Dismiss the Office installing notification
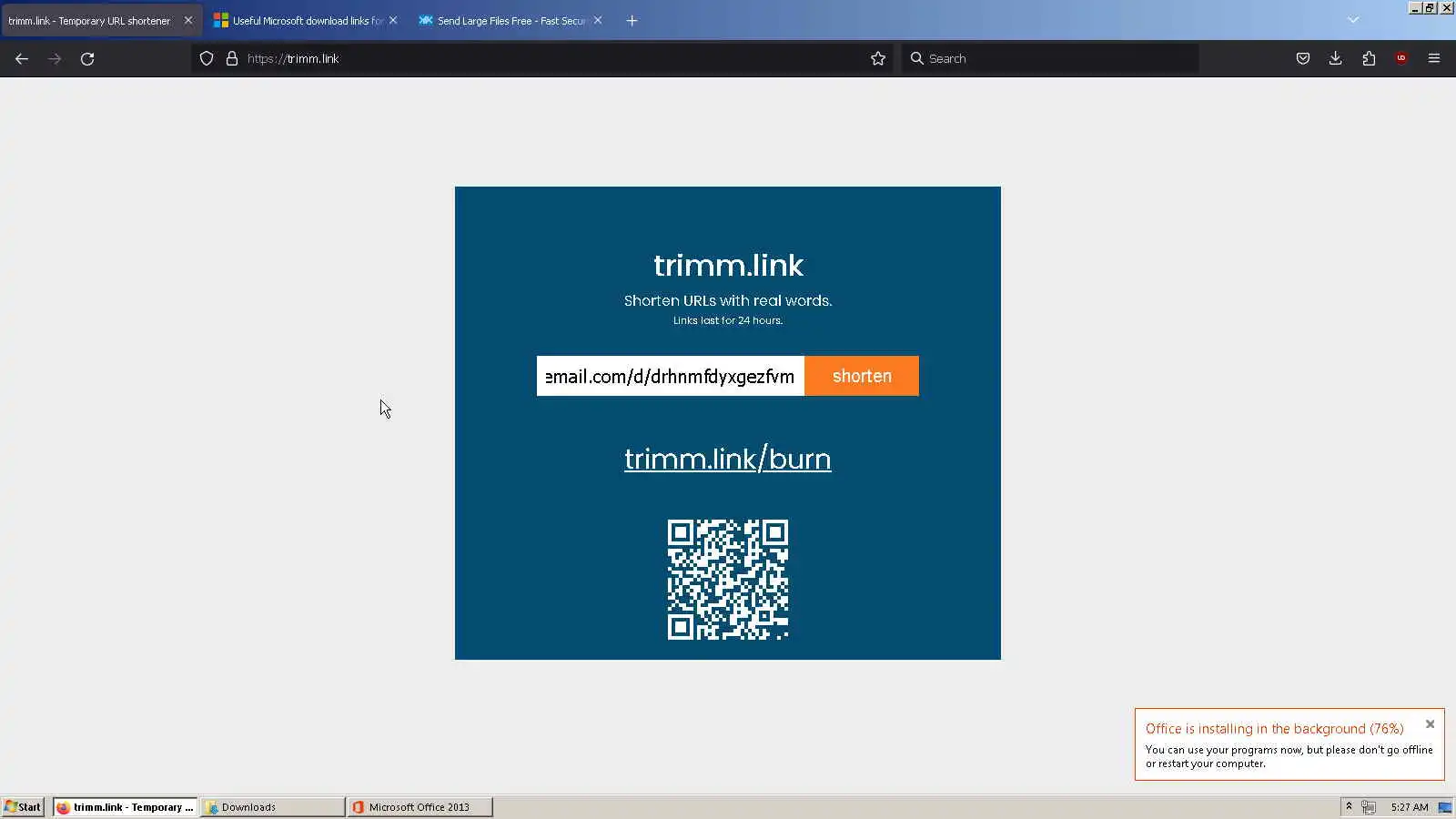 coord(1431,724)
